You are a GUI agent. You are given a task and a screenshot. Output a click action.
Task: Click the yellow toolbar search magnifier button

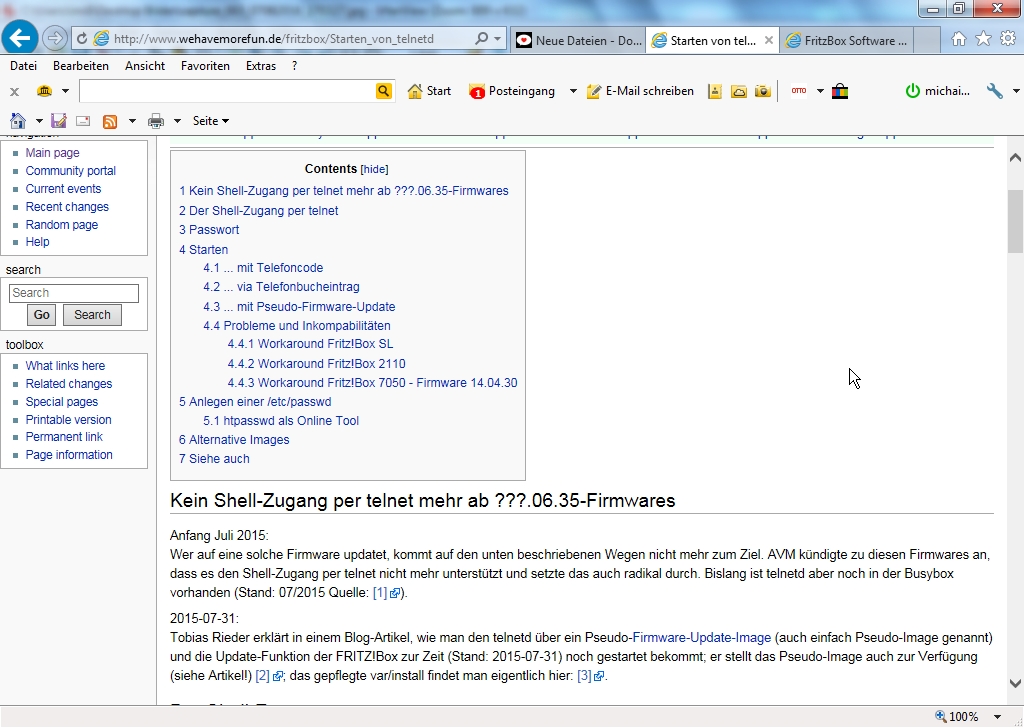coord(384,91)
